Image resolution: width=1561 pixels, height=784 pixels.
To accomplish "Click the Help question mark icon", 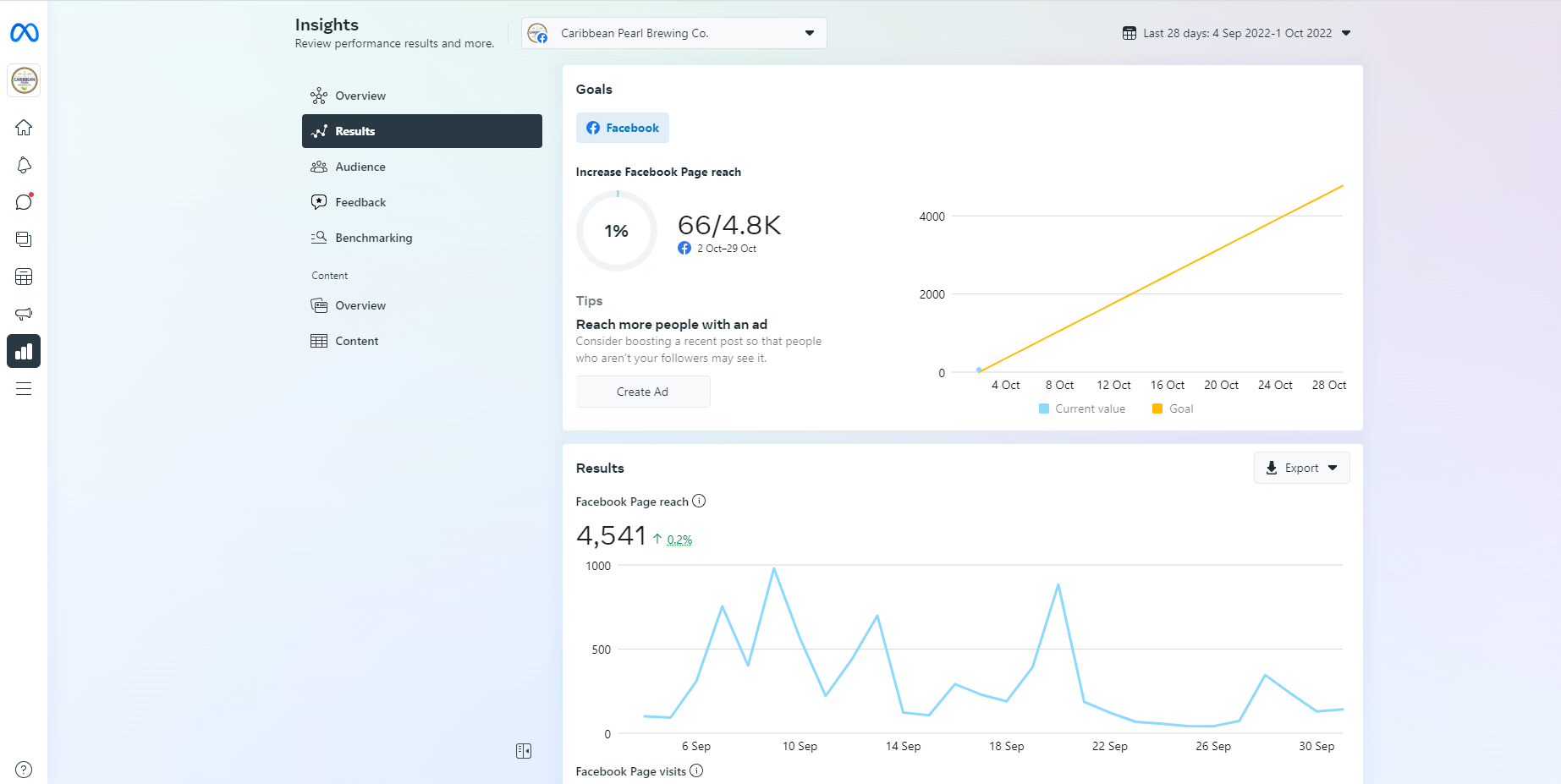I will (x=24, y=770).
